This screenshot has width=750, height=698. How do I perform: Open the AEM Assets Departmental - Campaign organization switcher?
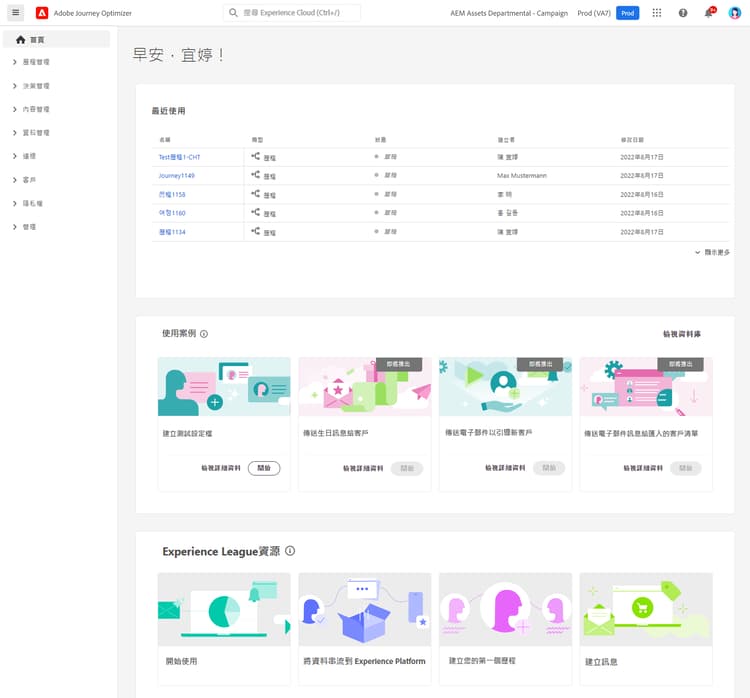(x=509, y=13)
